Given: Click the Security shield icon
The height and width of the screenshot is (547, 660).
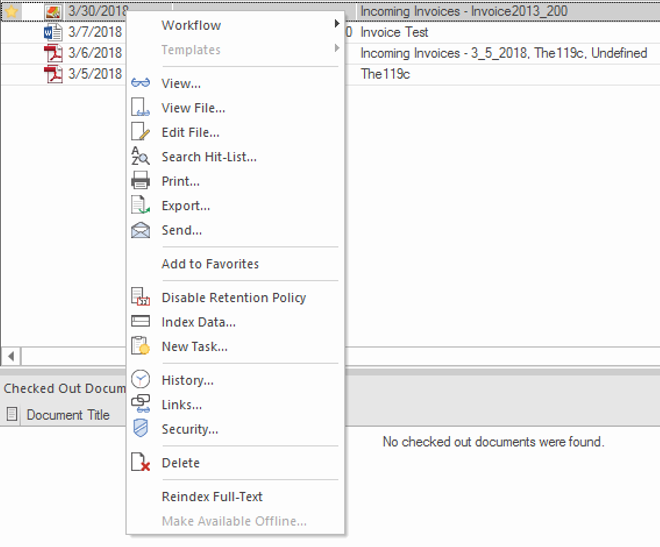Looking at the screenshot, I should 140,428.
